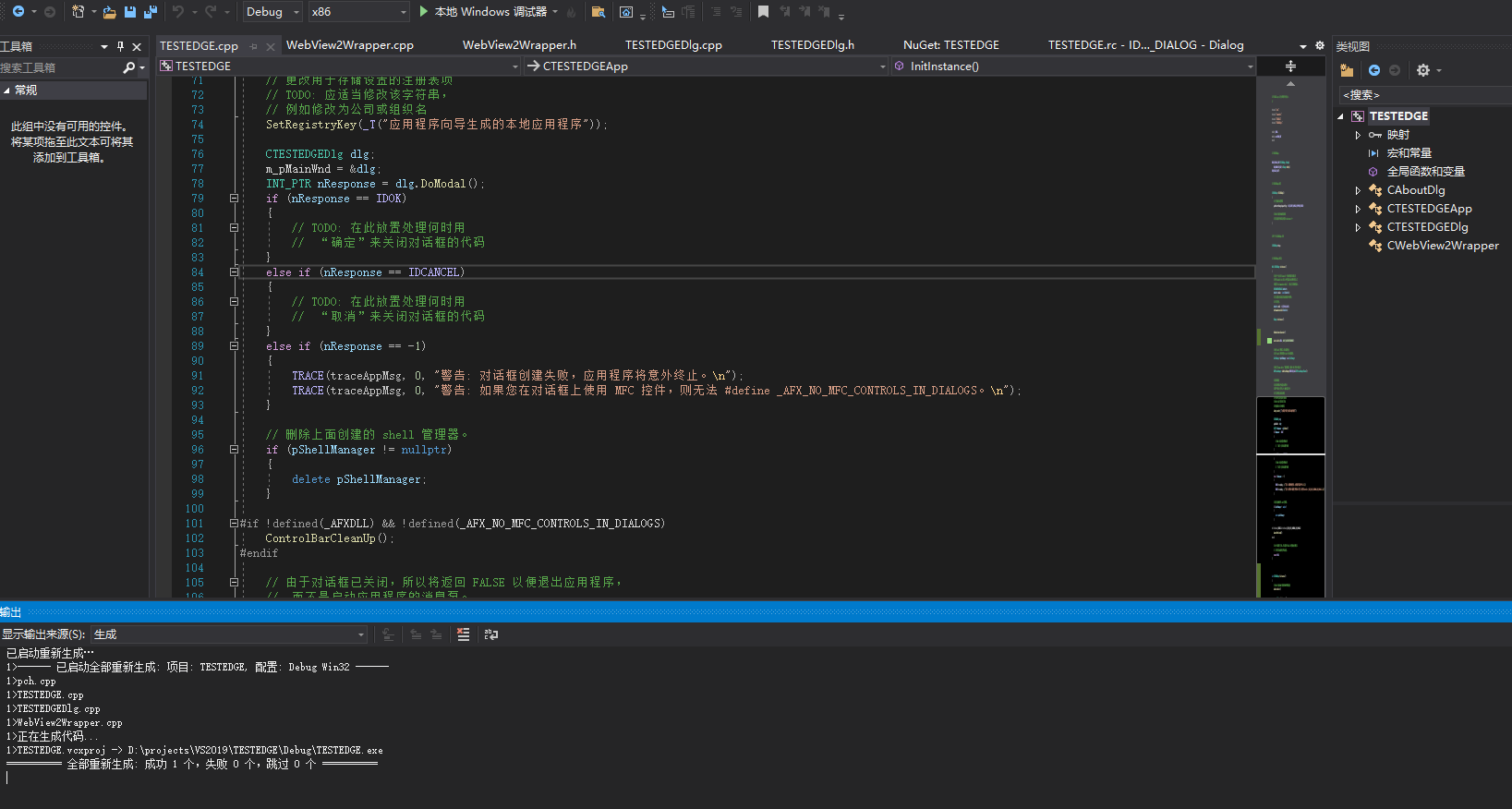Open the TESTEDGE.rc dialog resource tab
The width and height of the screenshot is (1512, 809).
pos(1145,44)
